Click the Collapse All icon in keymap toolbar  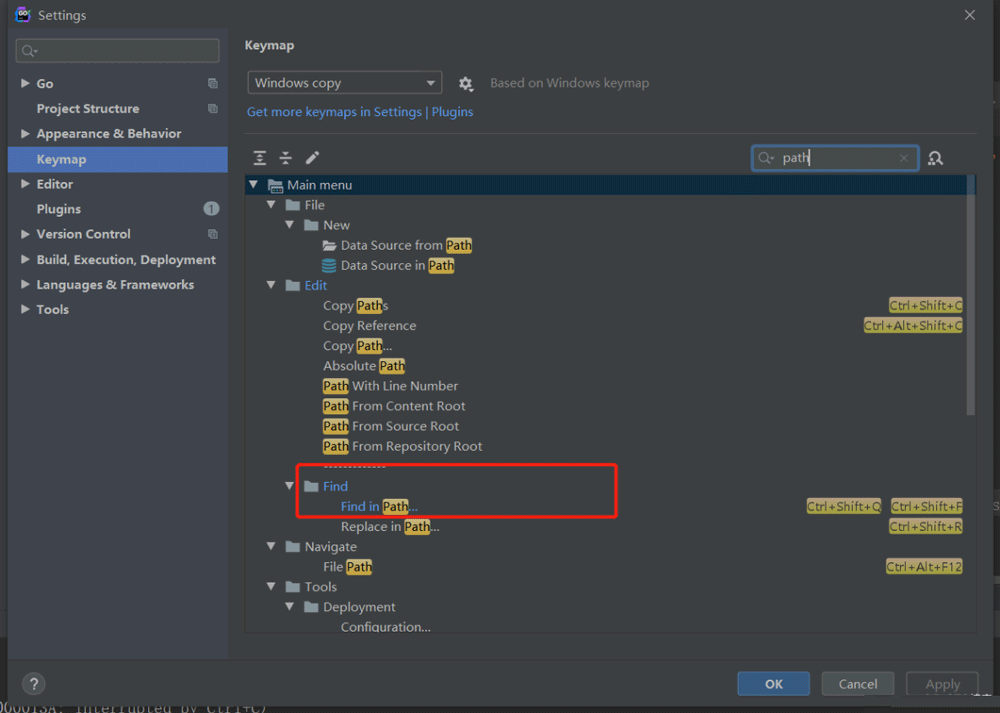click(x=286, y=158)
